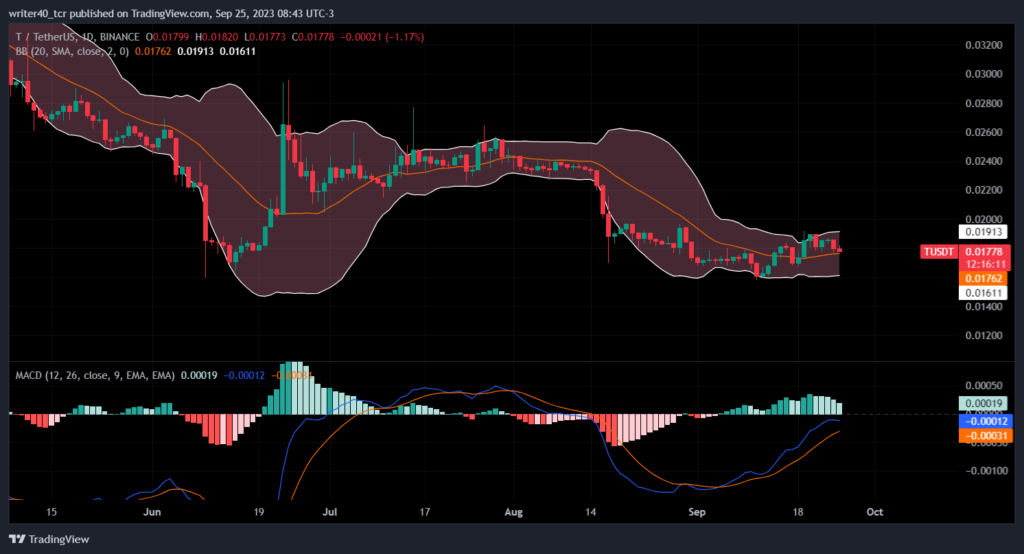Click the 15 date label on time axis
The width and height of the screenshot is (1024, 554).
51,512
